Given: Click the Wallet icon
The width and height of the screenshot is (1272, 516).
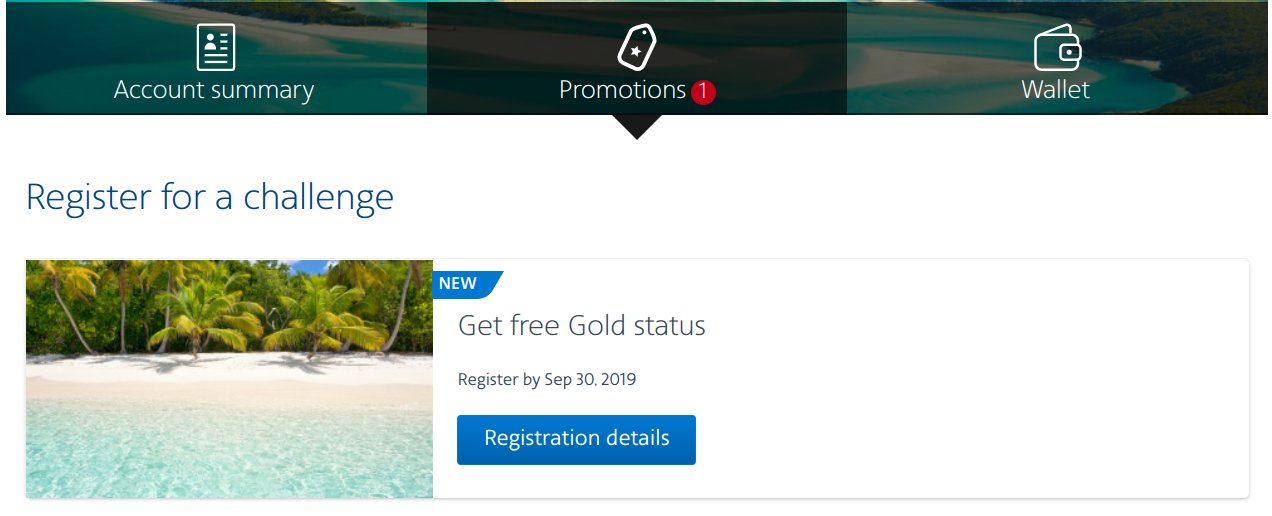Looking at the screenshot, I should [1057, 47].
